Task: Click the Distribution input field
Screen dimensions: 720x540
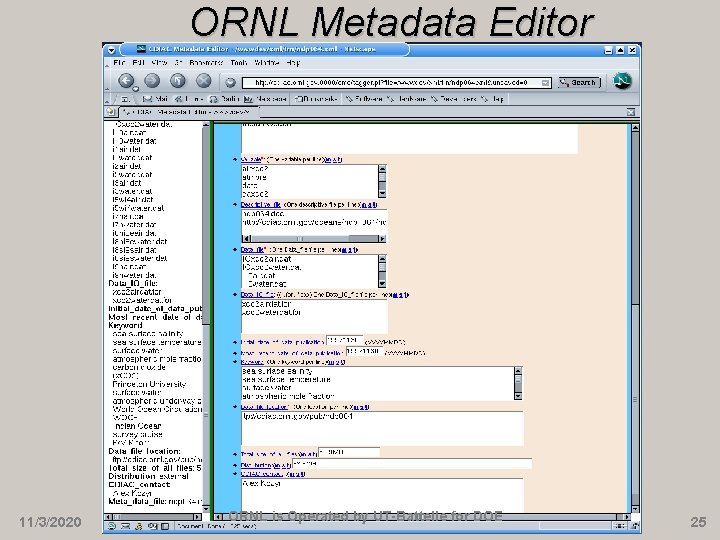Action: click(x=412, y=464)
